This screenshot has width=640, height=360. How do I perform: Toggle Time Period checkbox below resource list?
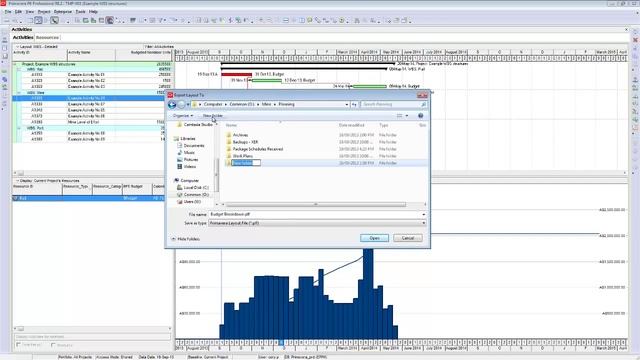point(19,345)
